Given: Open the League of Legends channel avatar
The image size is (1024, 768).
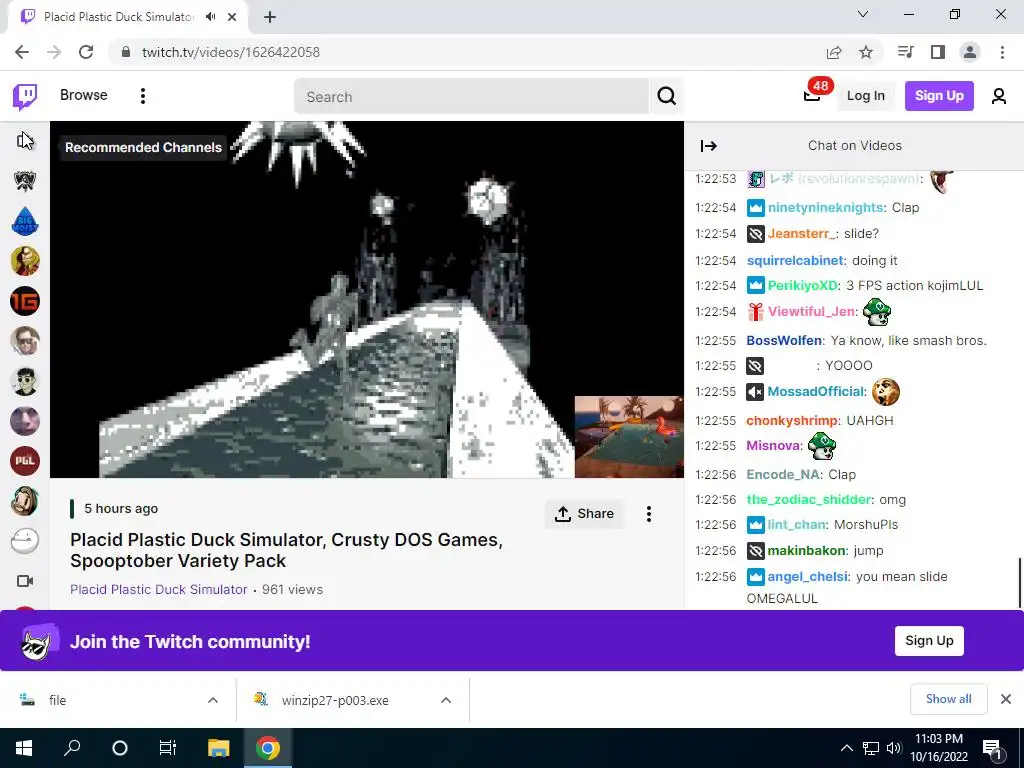Looking at the screenshot, I should point(25,181).
